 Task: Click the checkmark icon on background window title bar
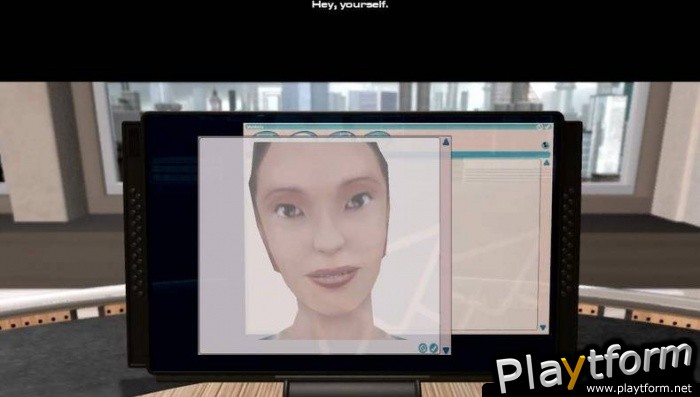[x=548, y=127]
